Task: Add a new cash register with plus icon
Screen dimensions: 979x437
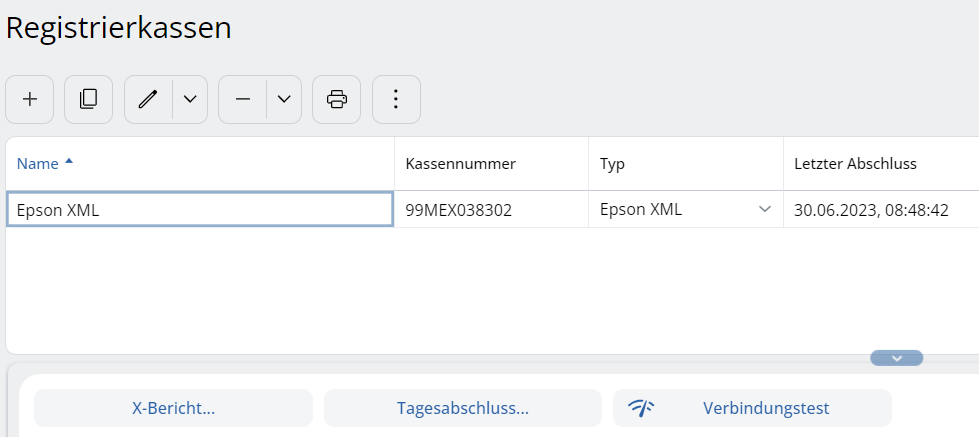Action: (30, 99)
